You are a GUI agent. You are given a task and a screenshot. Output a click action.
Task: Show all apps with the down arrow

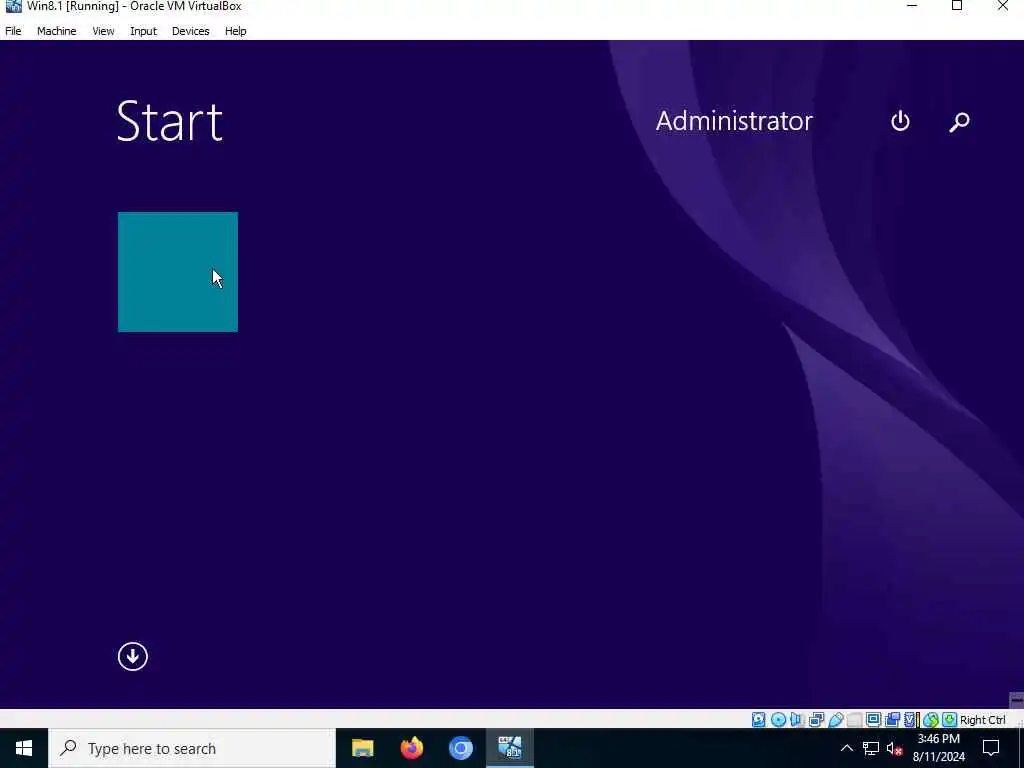[133, 656]
